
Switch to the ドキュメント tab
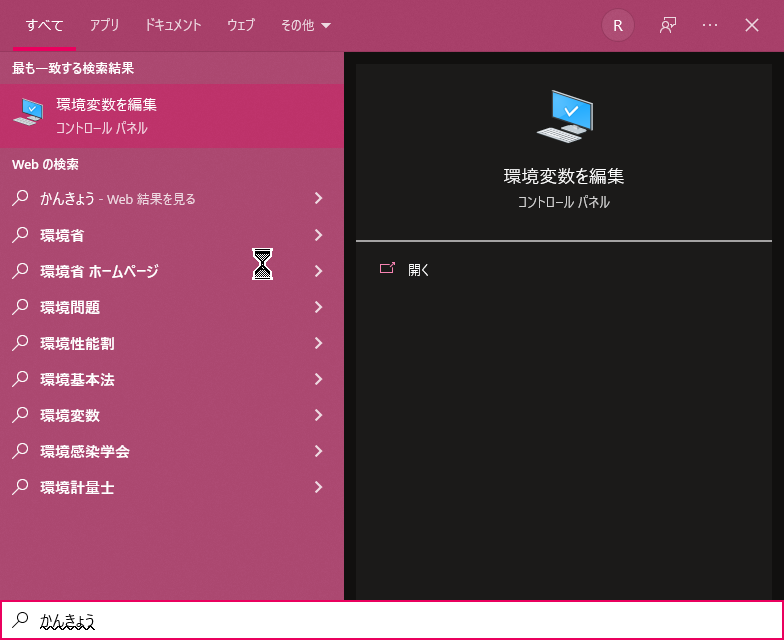[x=173, y=26]
